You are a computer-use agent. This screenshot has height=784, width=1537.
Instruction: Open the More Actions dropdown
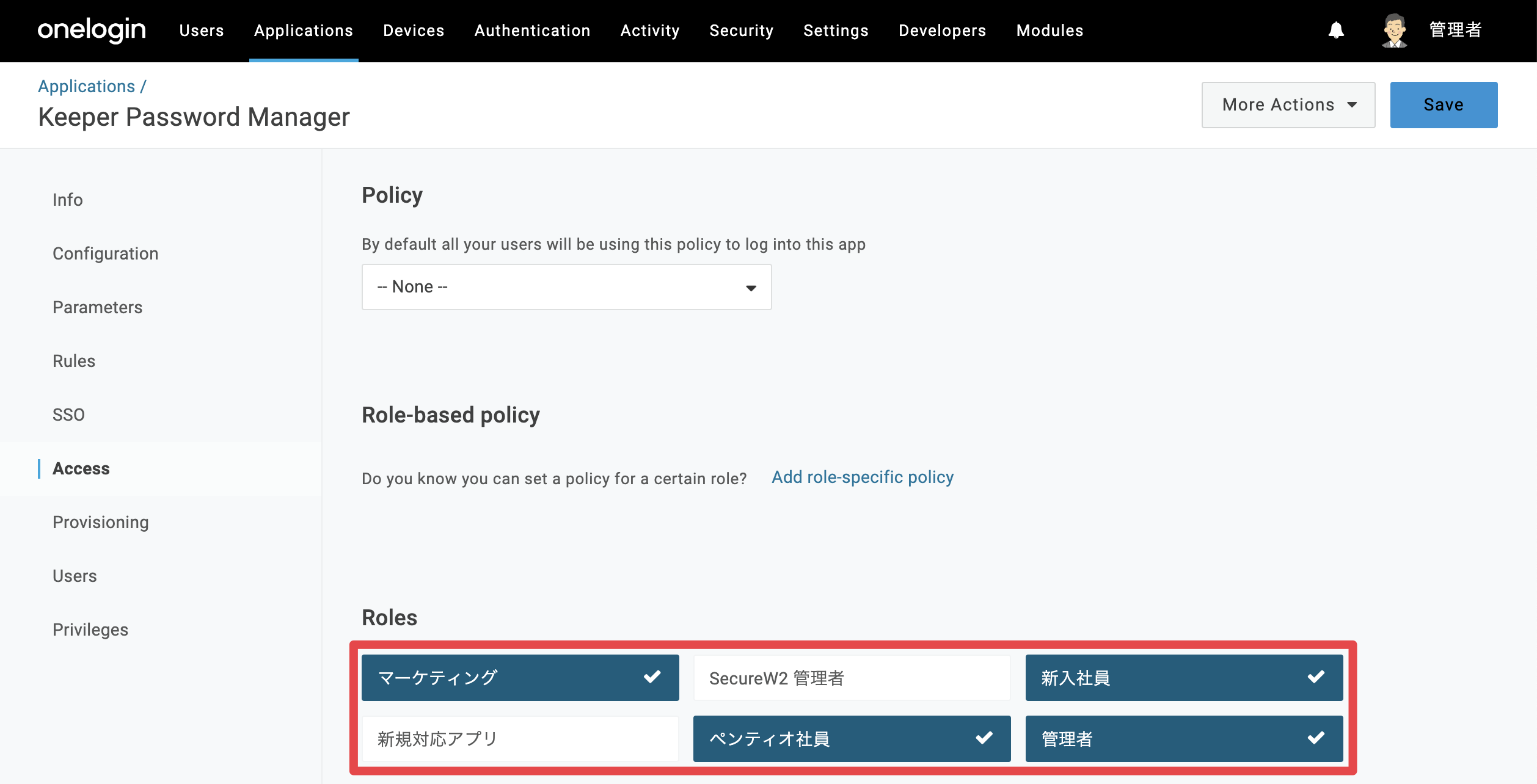[1288, 105]
